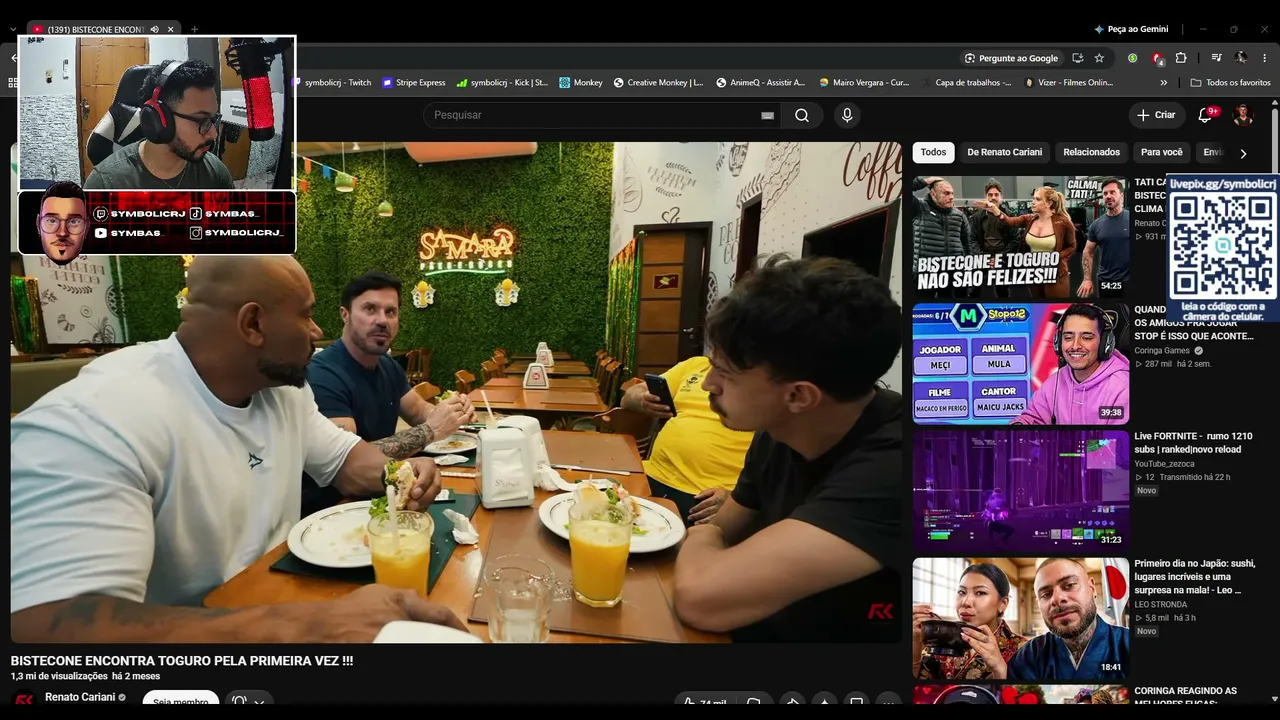Open the Chrome profile avatar
The height and width of the screenshot is (720, 1280).
coord(1241,58)
